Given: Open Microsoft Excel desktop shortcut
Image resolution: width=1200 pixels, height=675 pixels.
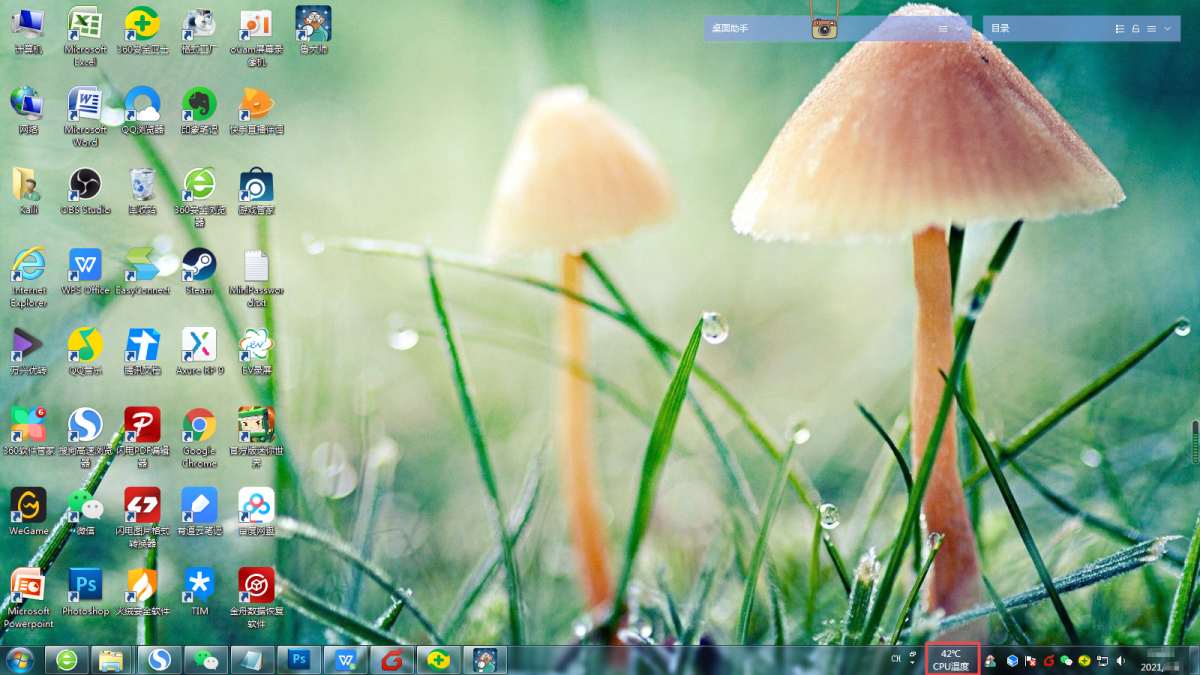Looking at the screenshot, I should 85,35.
